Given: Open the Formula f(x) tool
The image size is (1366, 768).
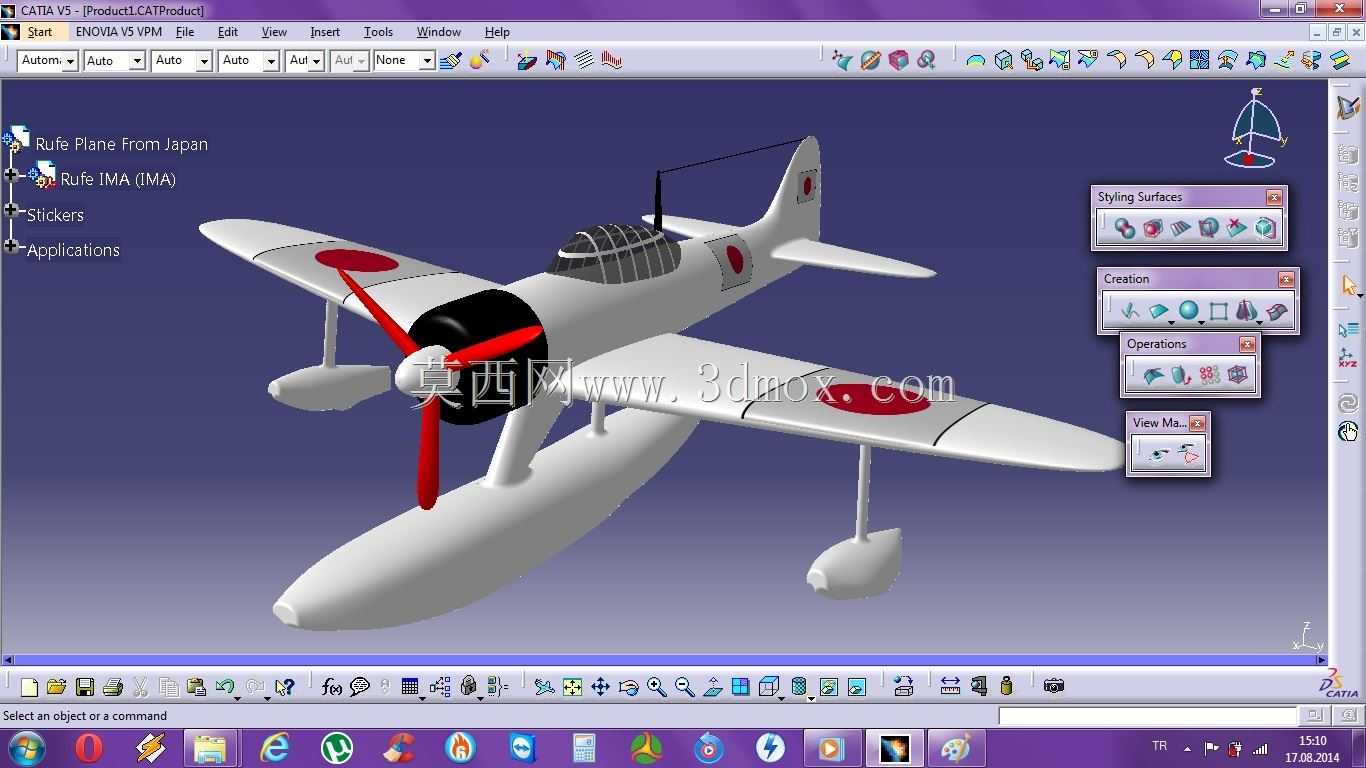Looking at the screenshot, I should (332, 687).
